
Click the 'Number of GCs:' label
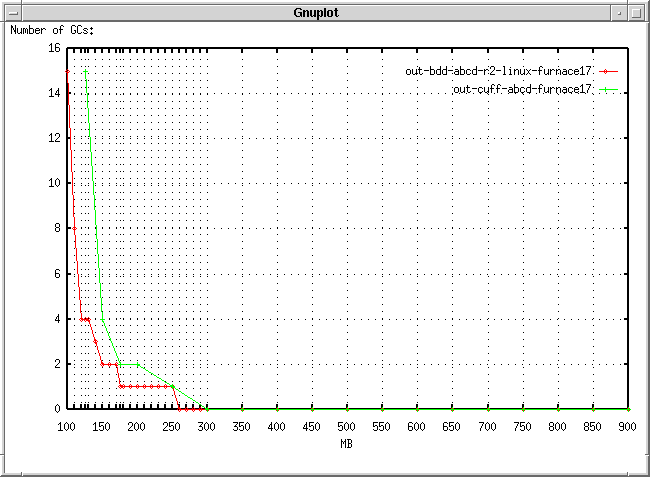[49, 30]
